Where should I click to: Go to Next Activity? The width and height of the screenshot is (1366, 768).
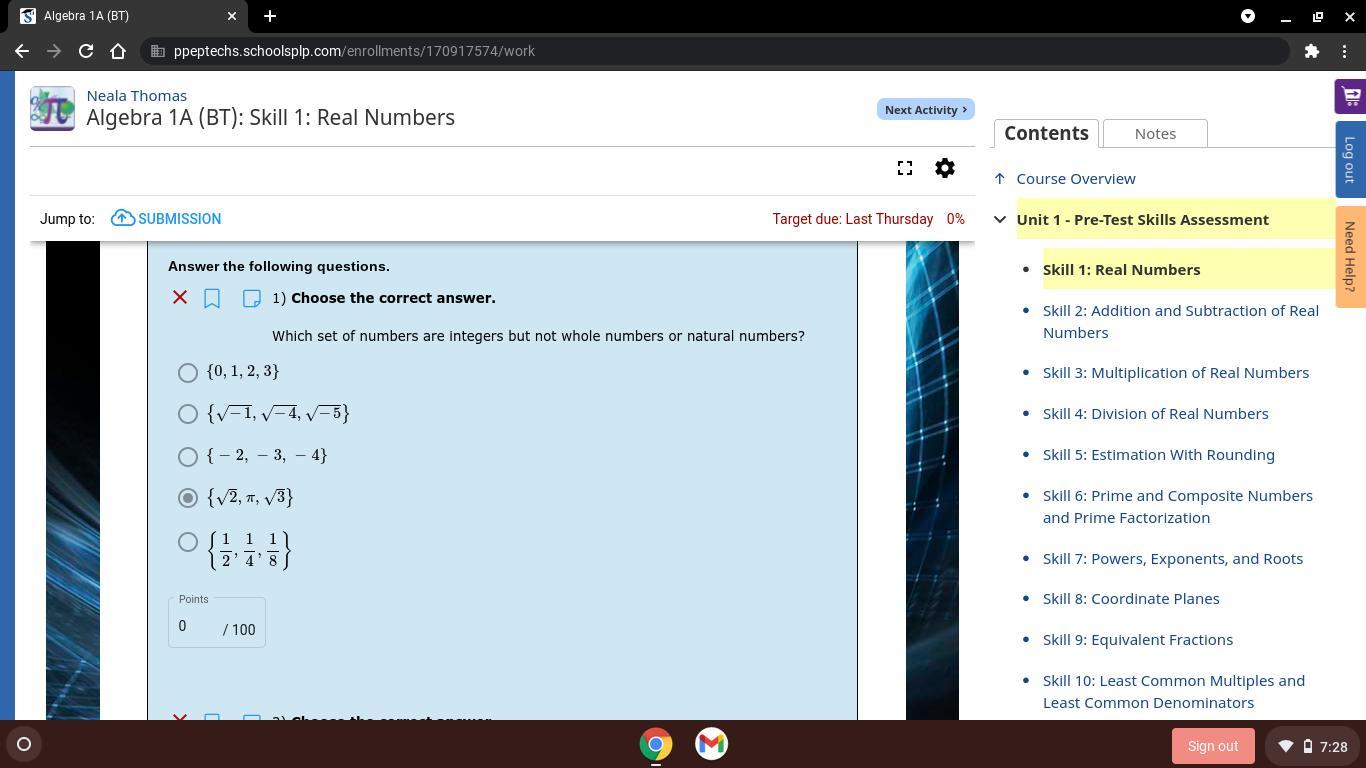pyautogui.click(x=925, y=109)
